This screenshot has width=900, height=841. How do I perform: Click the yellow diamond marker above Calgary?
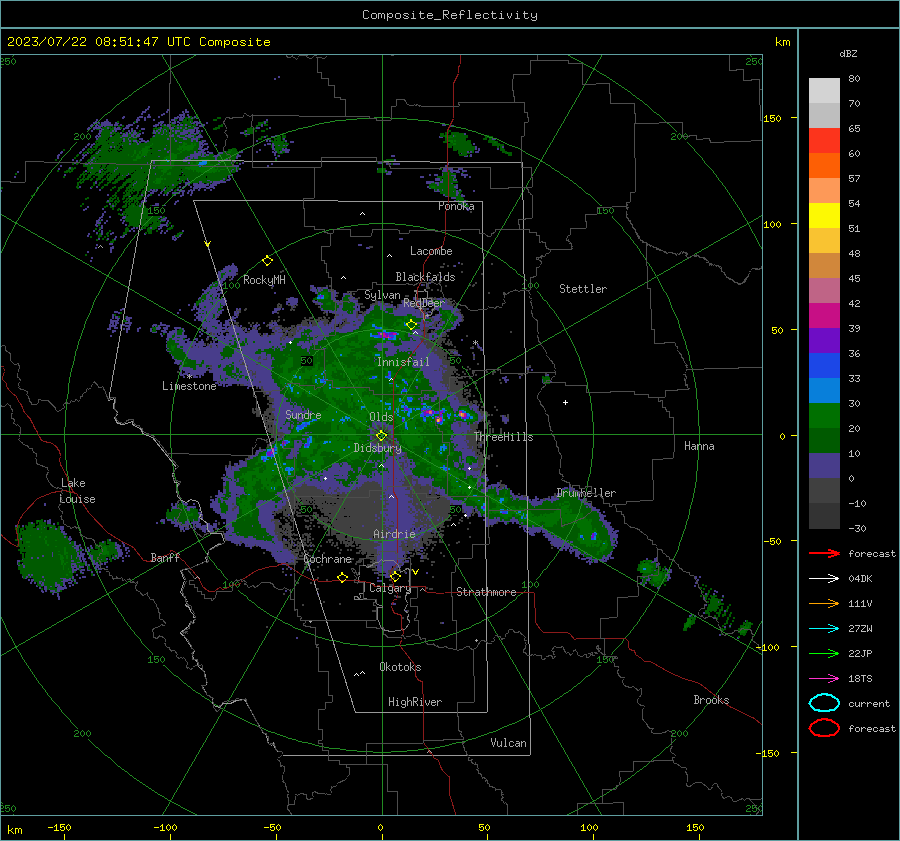(x=395, y=576)
